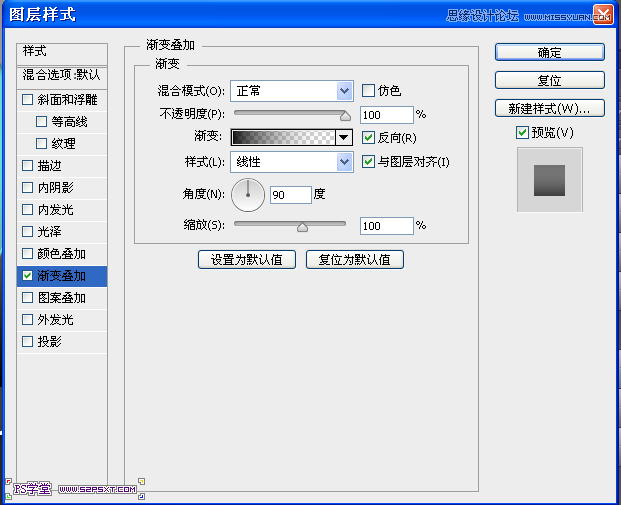Enable the 颜色叠加 checkbox

pyautogui.click(x=27, y=253)
